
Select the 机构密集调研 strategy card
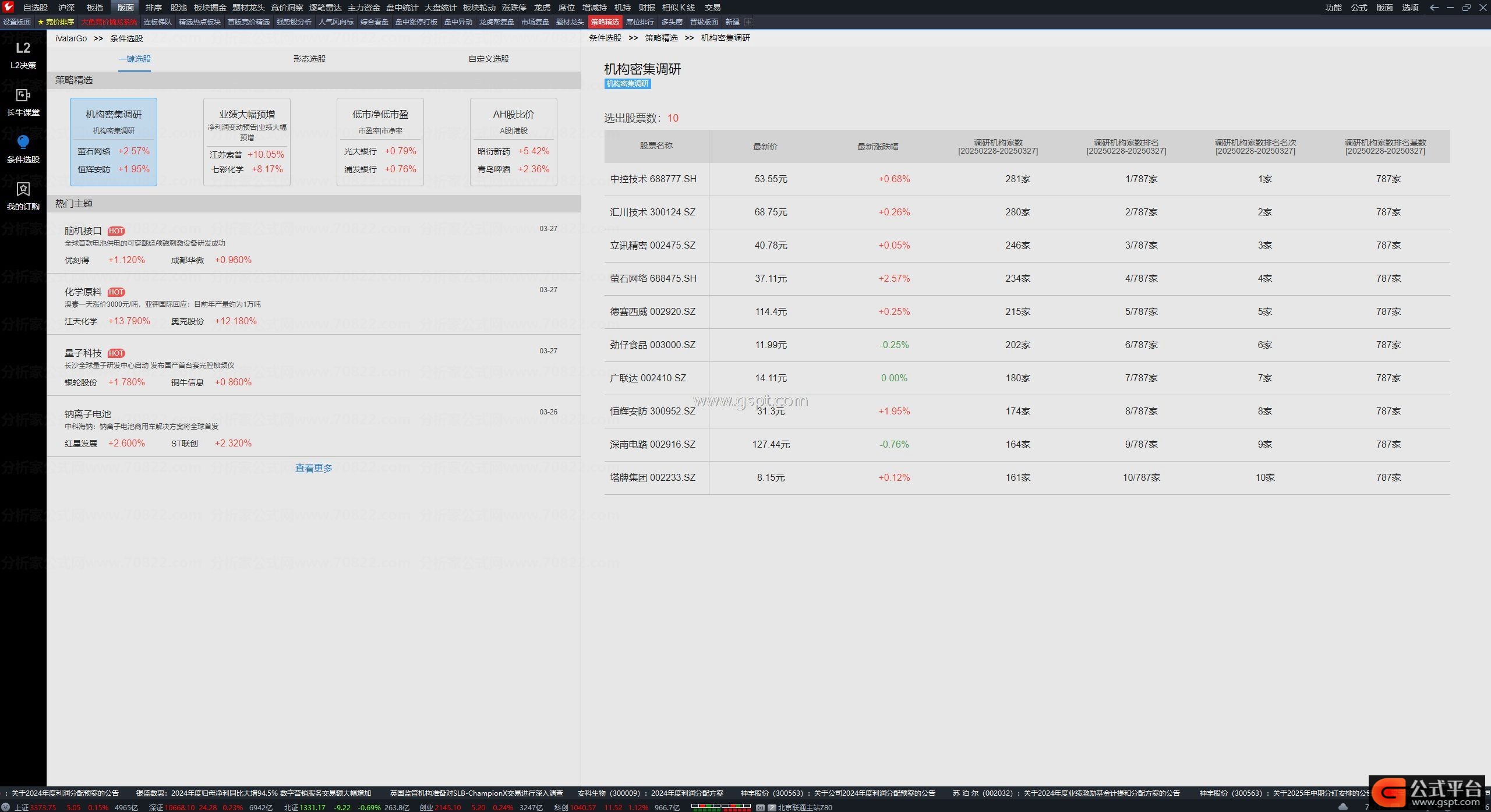pyautogui.click(x=114, y=142)
